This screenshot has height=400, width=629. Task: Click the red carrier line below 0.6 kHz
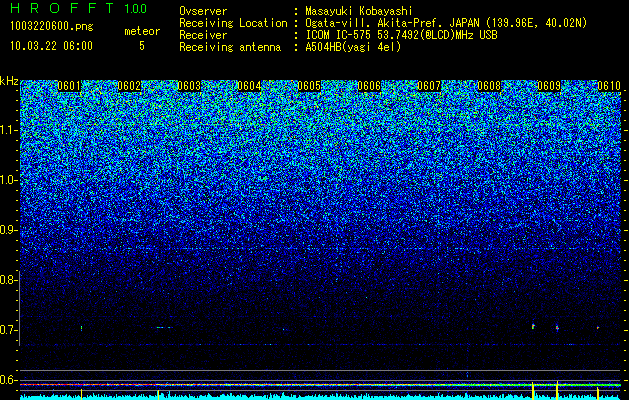pos(320,385)
